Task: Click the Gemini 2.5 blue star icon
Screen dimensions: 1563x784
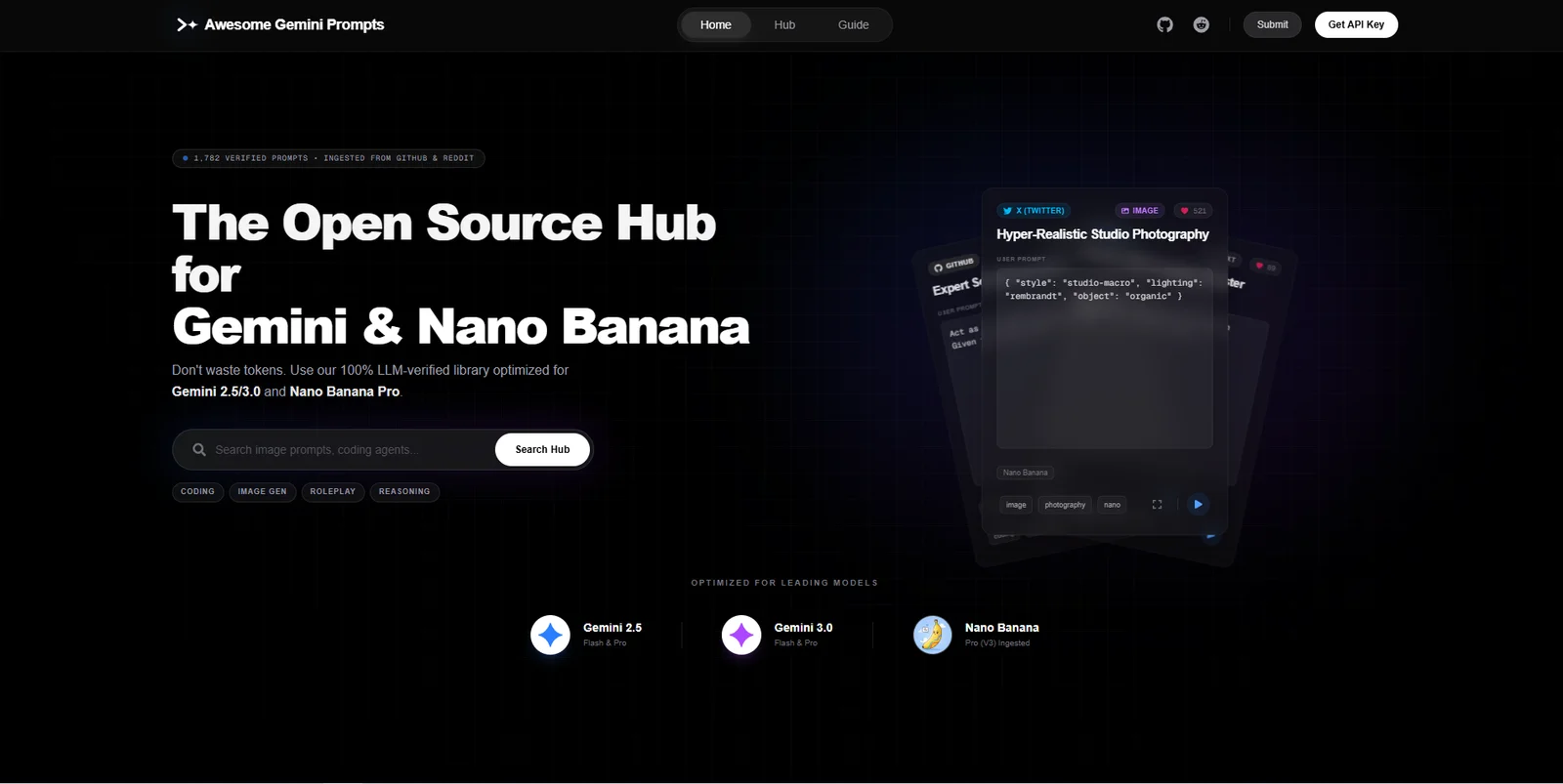Action: (550, 635)
